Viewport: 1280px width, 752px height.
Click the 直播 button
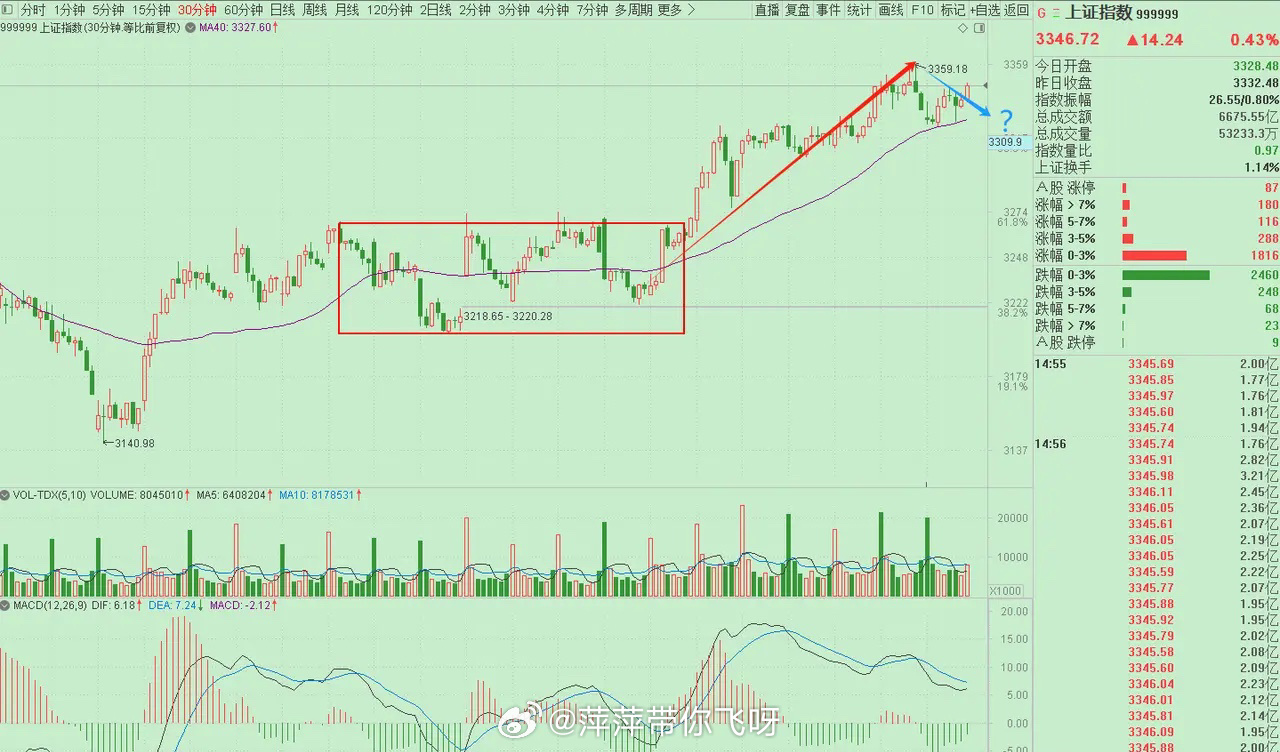pos(767,10)
